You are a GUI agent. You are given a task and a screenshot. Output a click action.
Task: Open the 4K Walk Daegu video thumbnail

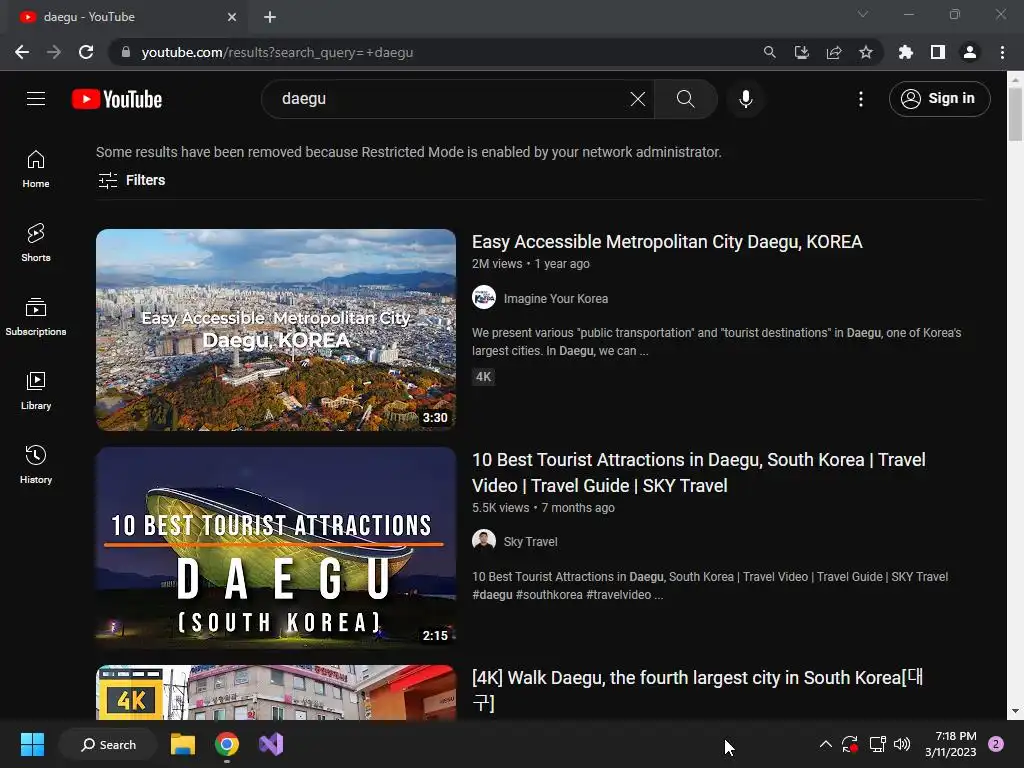(x=276, y=692)
